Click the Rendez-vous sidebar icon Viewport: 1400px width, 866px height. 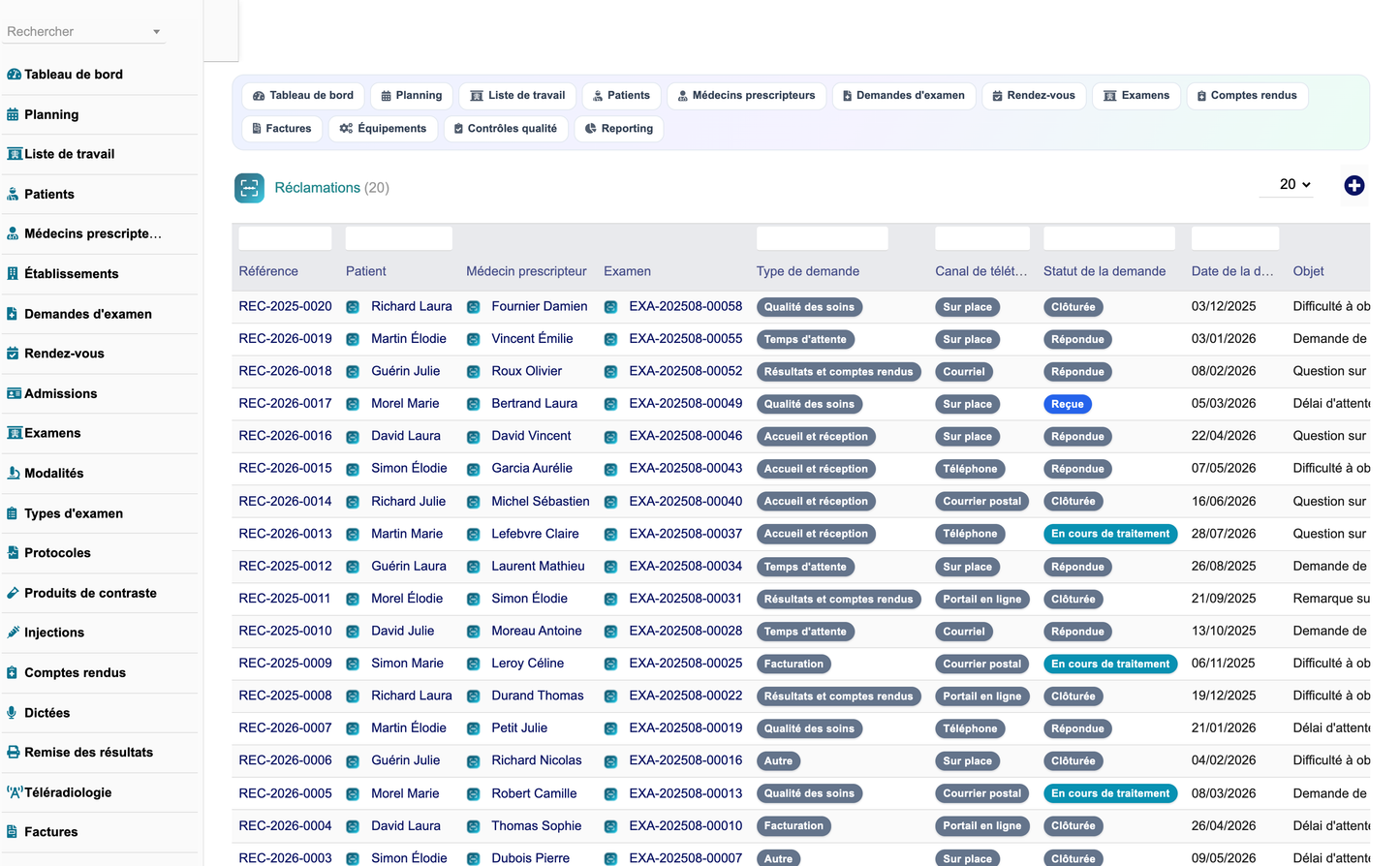pos(13,354)
